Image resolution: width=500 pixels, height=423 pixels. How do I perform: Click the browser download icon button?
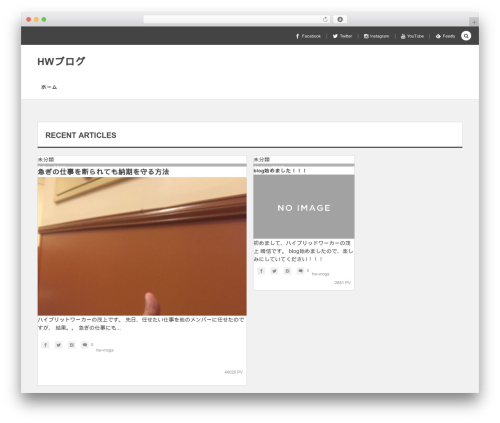point(340,19)
